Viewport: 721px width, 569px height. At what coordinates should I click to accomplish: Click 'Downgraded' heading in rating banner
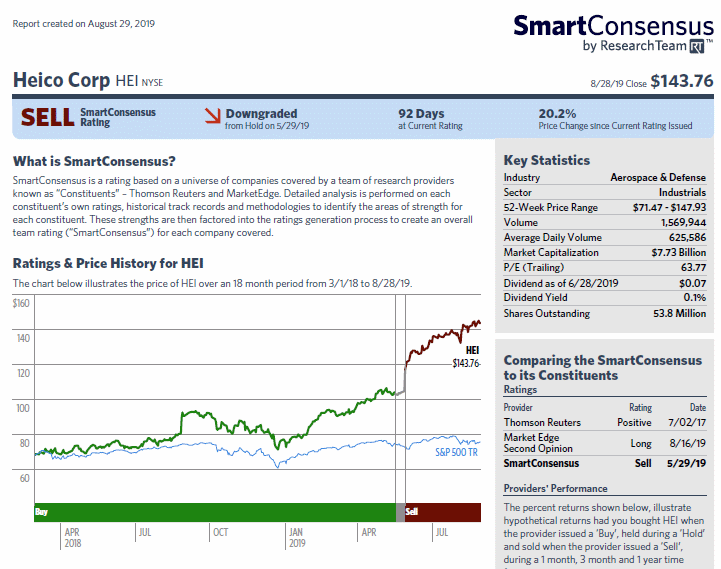click(261, 114)
